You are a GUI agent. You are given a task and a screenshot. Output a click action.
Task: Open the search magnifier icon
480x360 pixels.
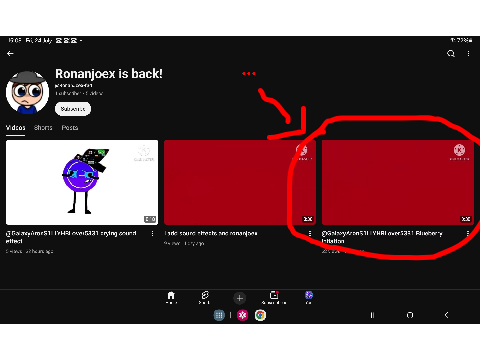coord(451,54)
